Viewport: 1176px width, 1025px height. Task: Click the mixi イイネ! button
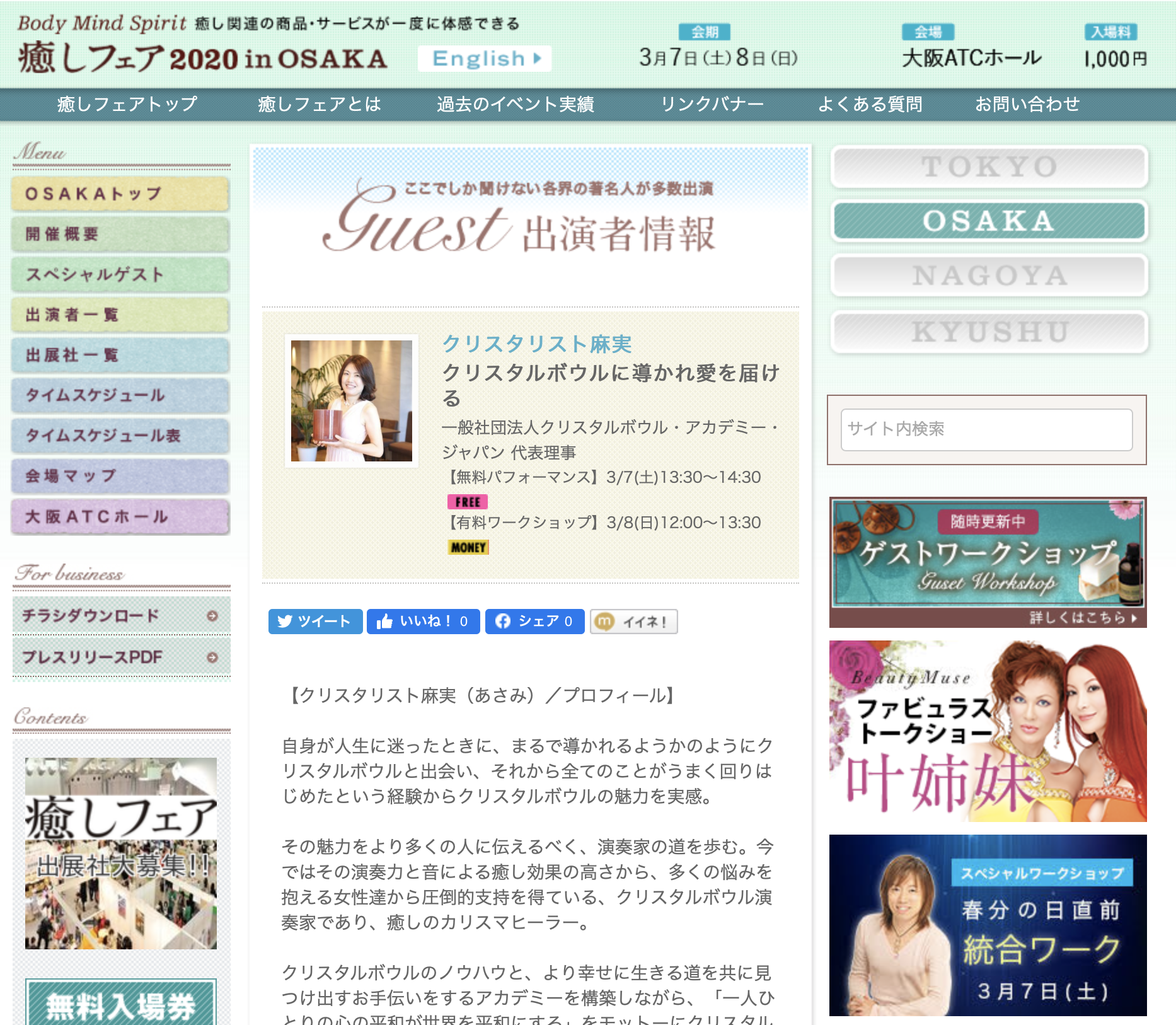(633, 622)
